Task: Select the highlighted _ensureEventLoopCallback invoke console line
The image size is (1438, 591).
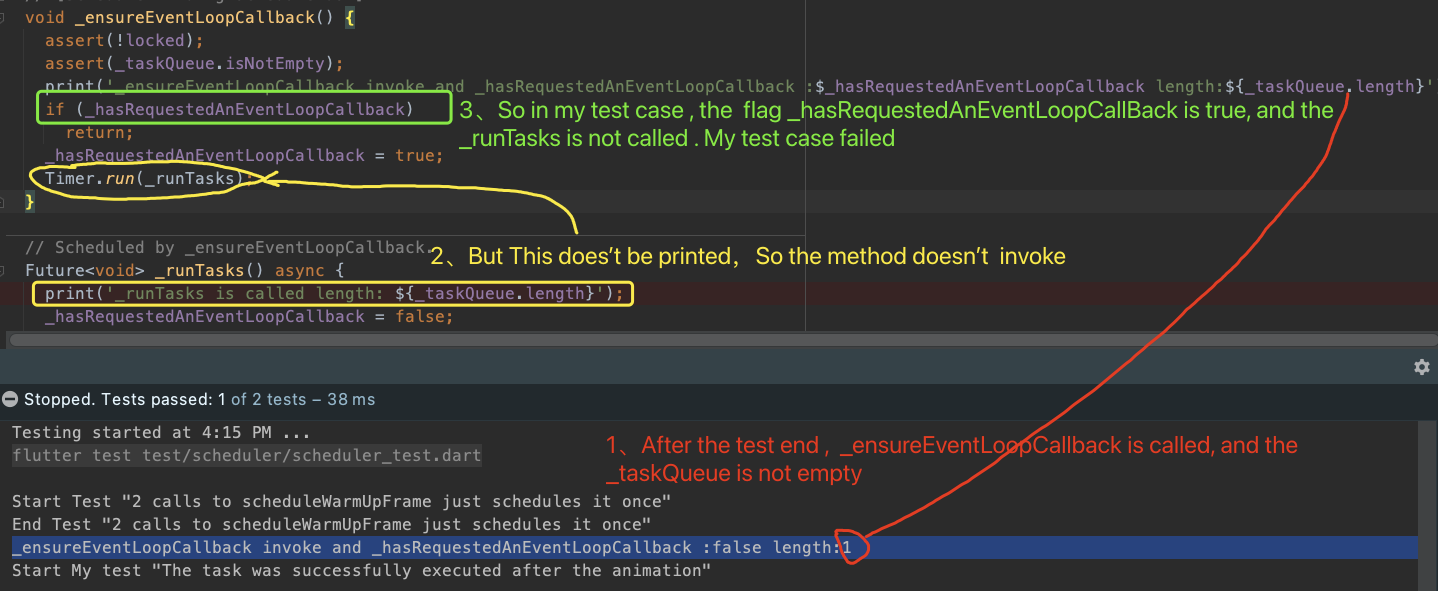Action: point(714,547)
